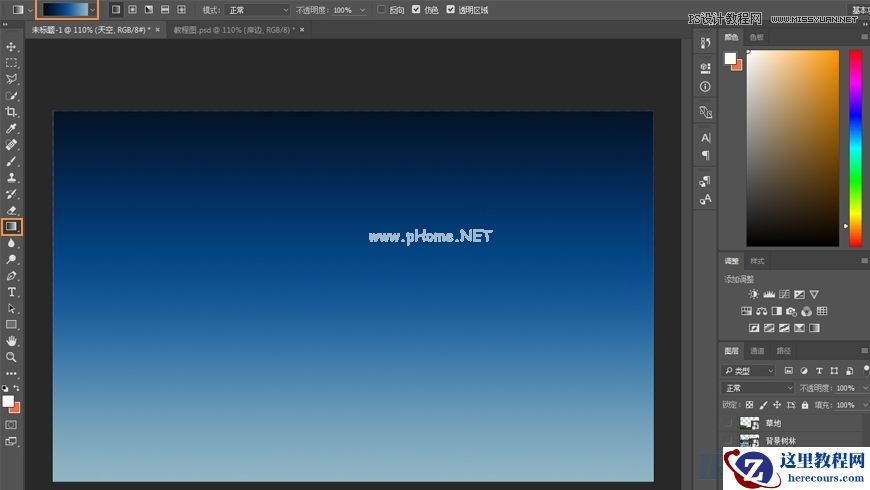
Task: Click the gradient preview in options bar
Action: (65, 9)
